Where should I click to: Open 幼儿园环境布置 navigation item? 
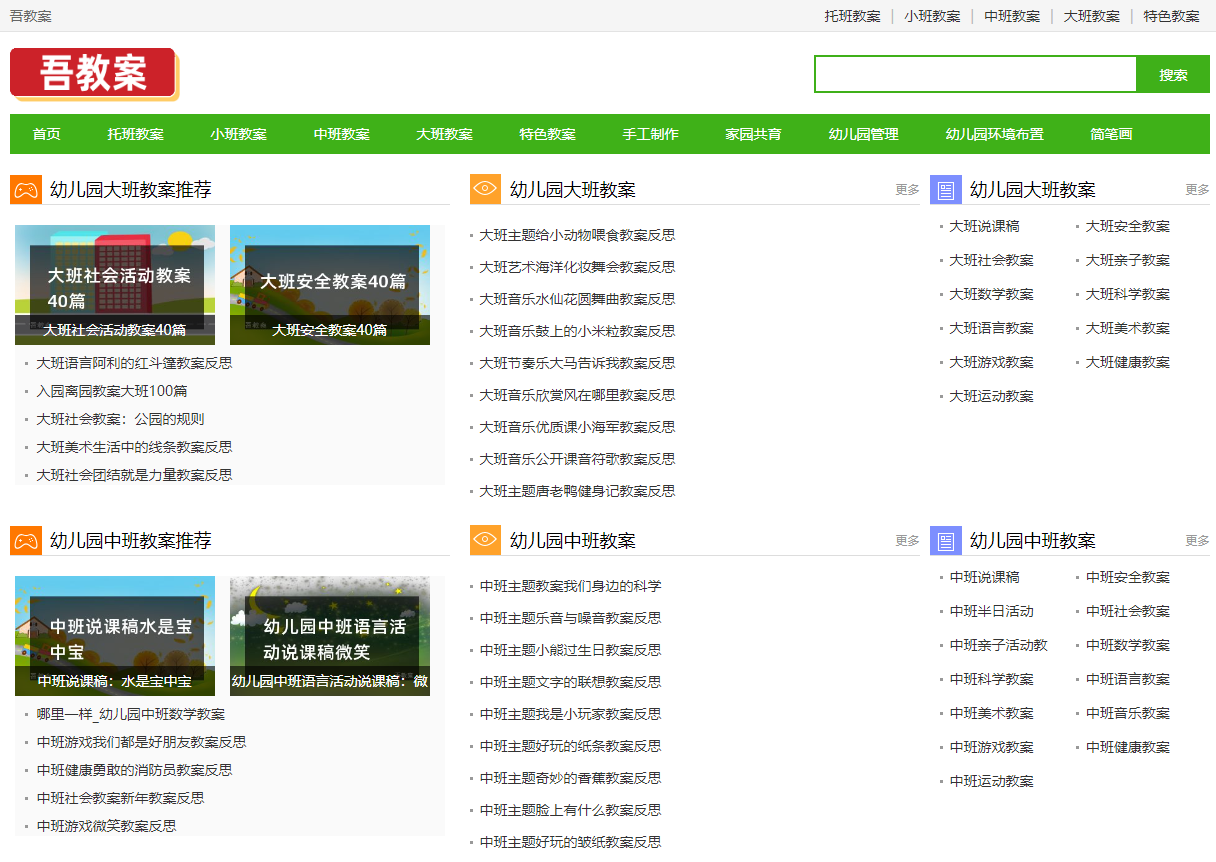(x=995, y=134)
